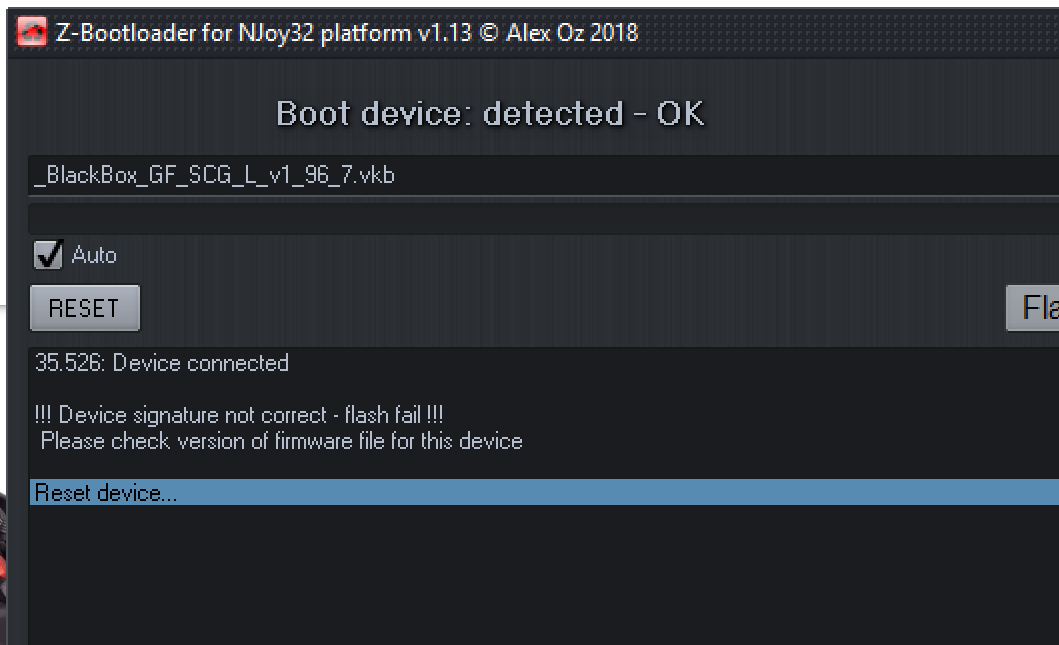Toggle the Auto checkbox

48,255
